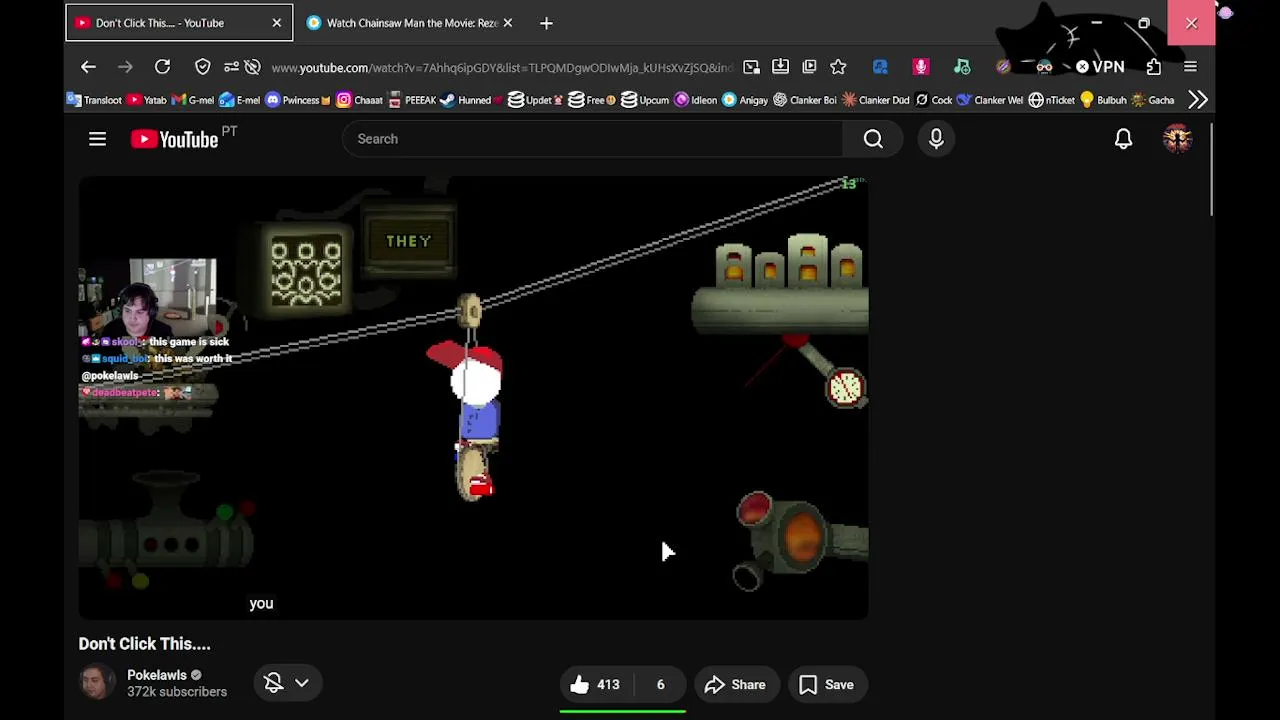This screenshot has width=1280, height=720.
Task: Click the VPN button in the toolbar
Action: pyautogui.click(x=1100, y=67)
